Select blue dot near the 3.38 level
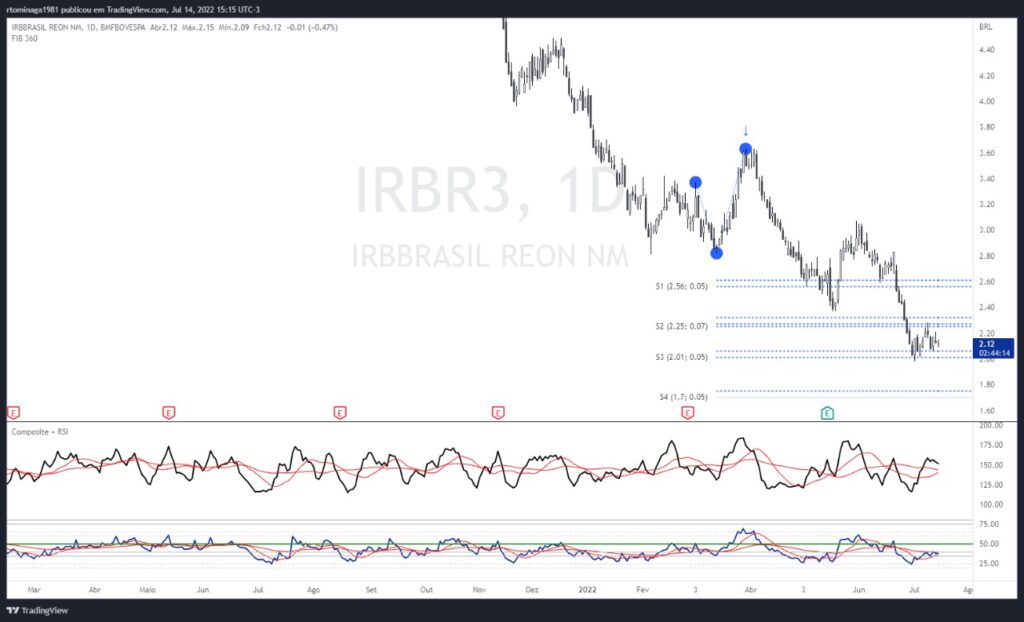This screenshot has width=1024, height=622. coord(696,182)
